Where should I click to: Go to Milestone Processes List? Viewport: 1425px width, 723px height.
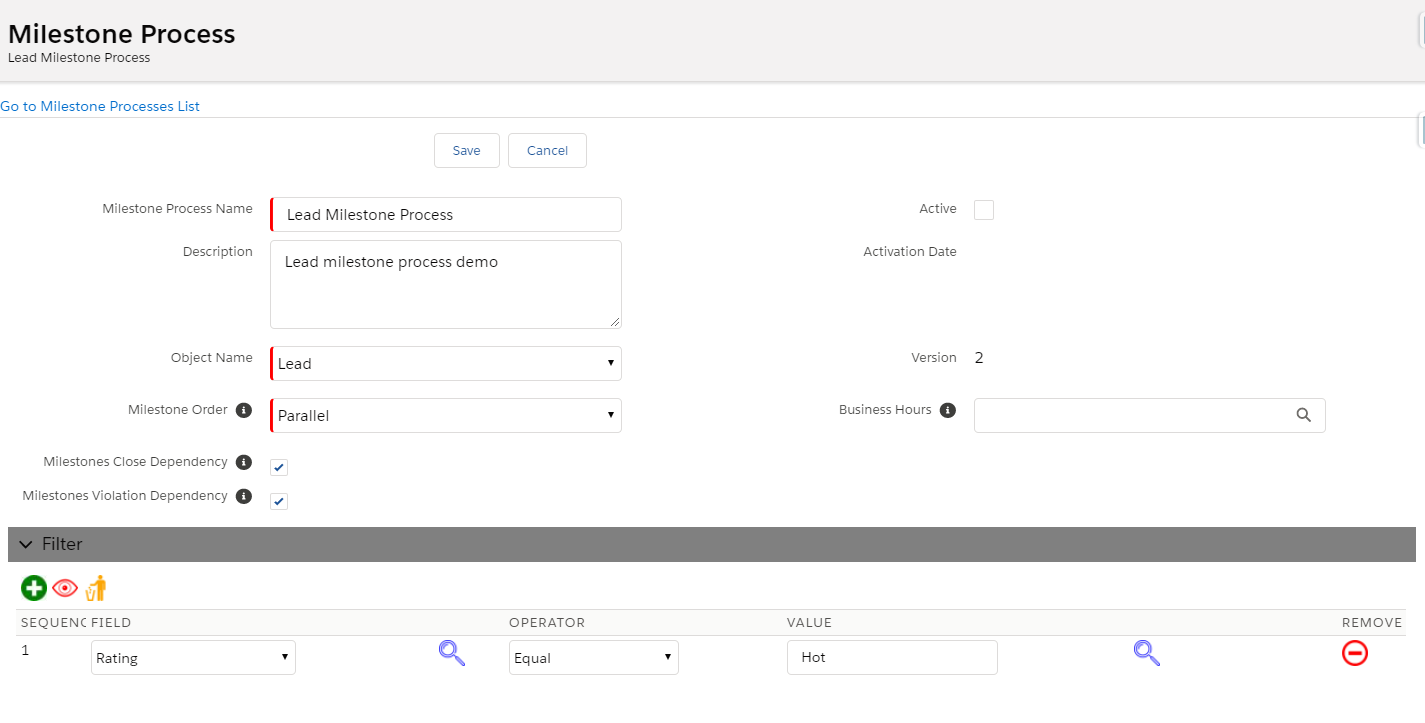pos(100,106)
